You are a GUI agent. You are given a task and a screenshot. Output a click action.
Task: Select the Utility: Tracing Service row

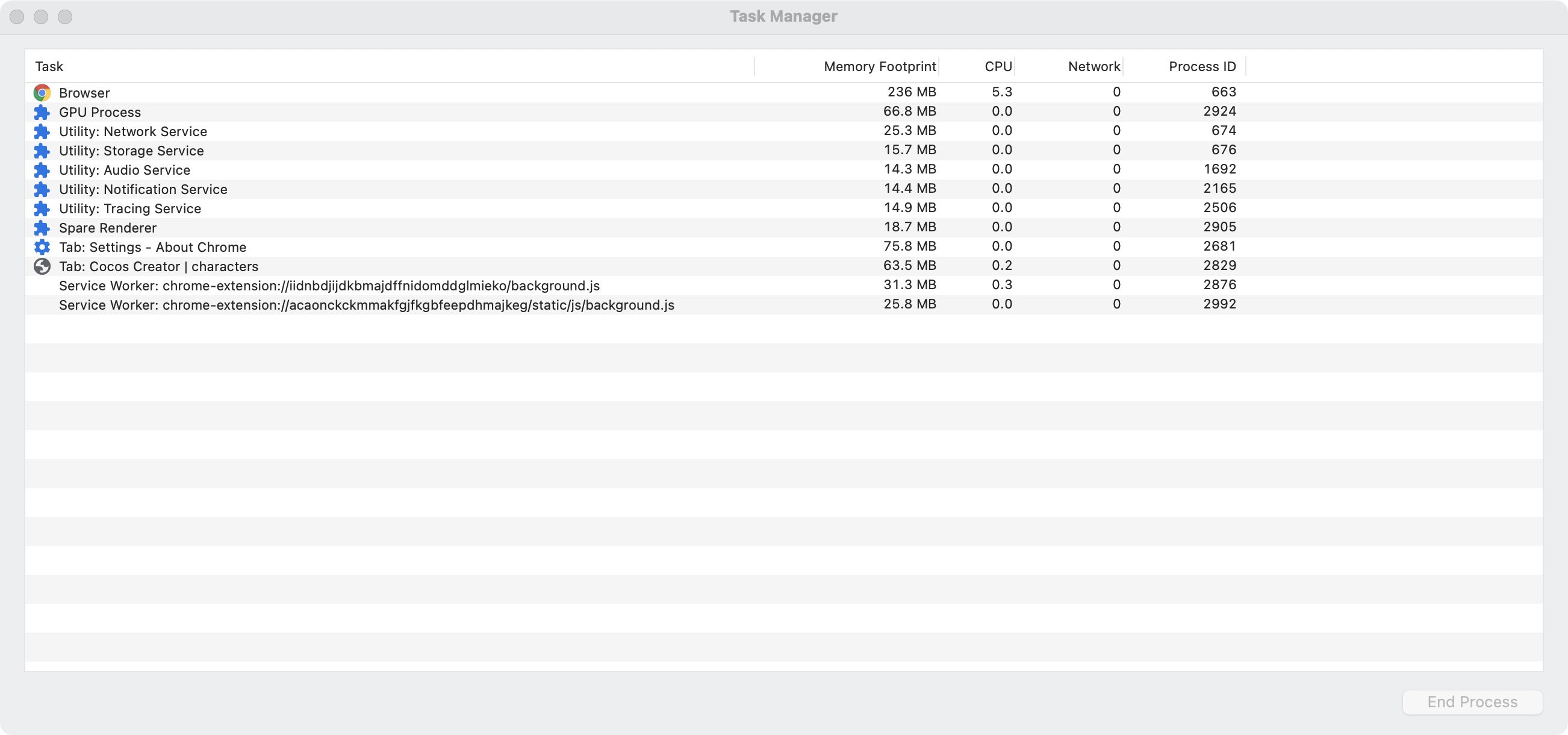point(129,209)
